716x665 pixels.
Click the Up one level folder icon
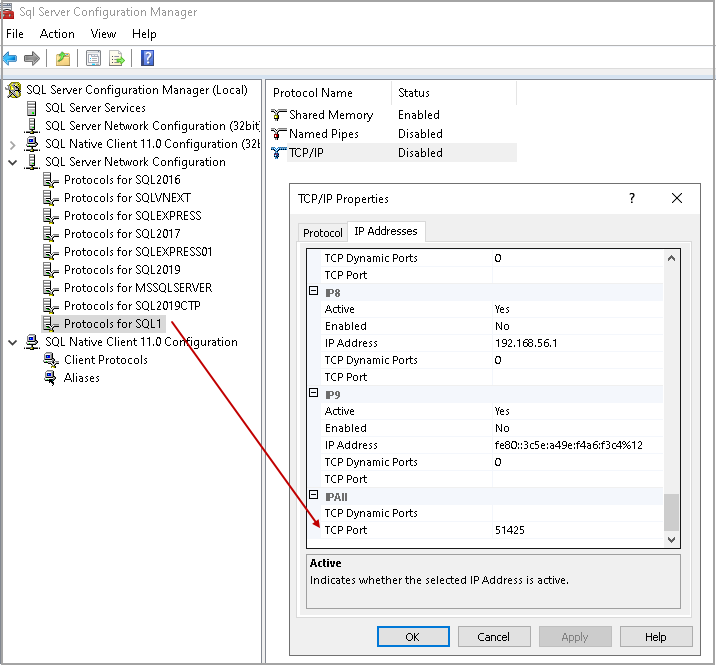63,58
